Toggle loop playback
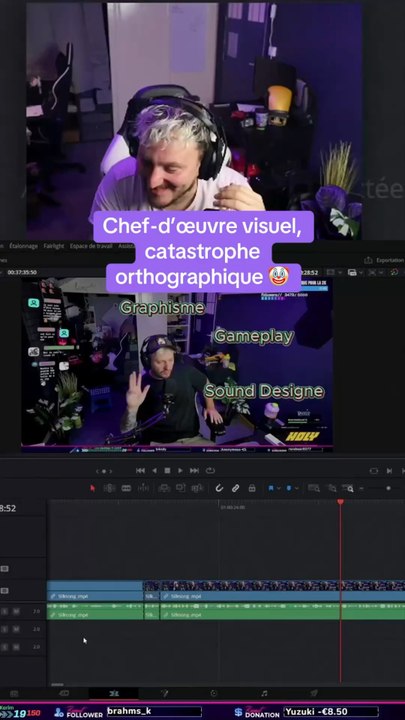Image resolution: width=405 pixels, height=720 pixels. (x=210, y=471)
